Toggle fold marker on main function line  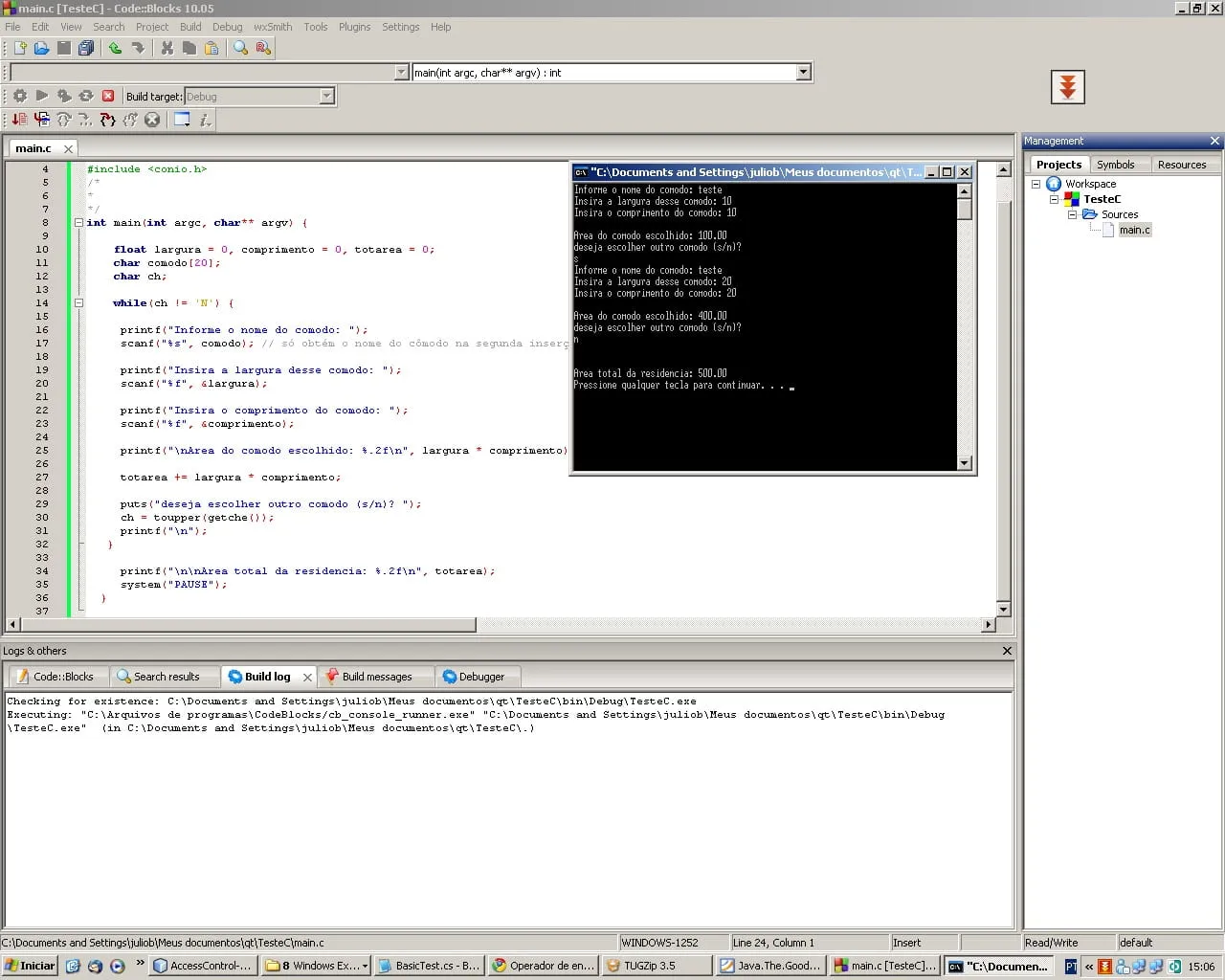tap(78, 223)
